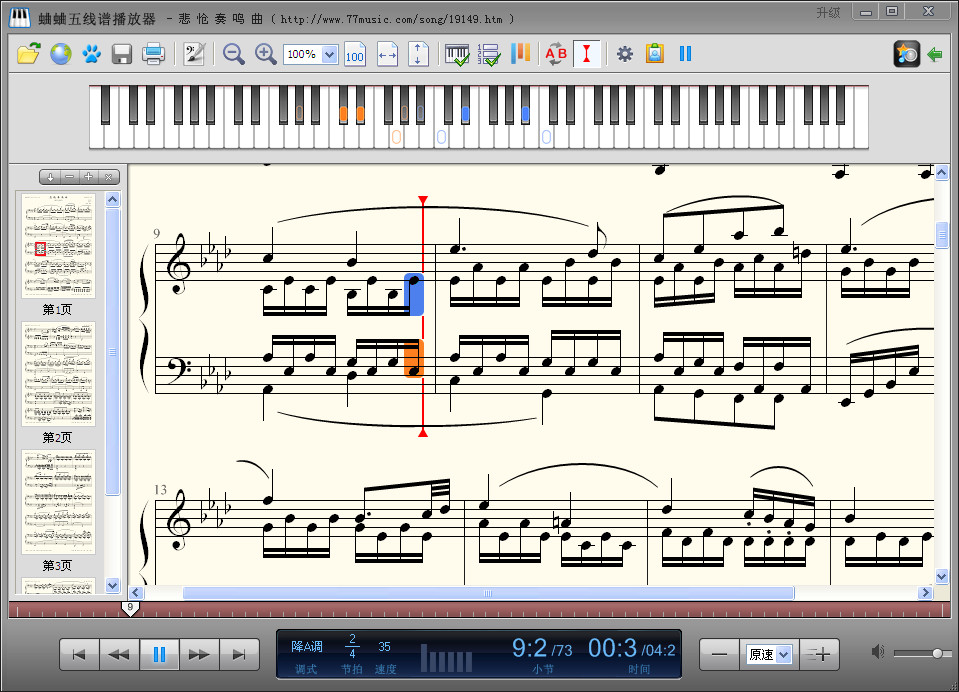Zoom out of the score

[x=233, y=54]
